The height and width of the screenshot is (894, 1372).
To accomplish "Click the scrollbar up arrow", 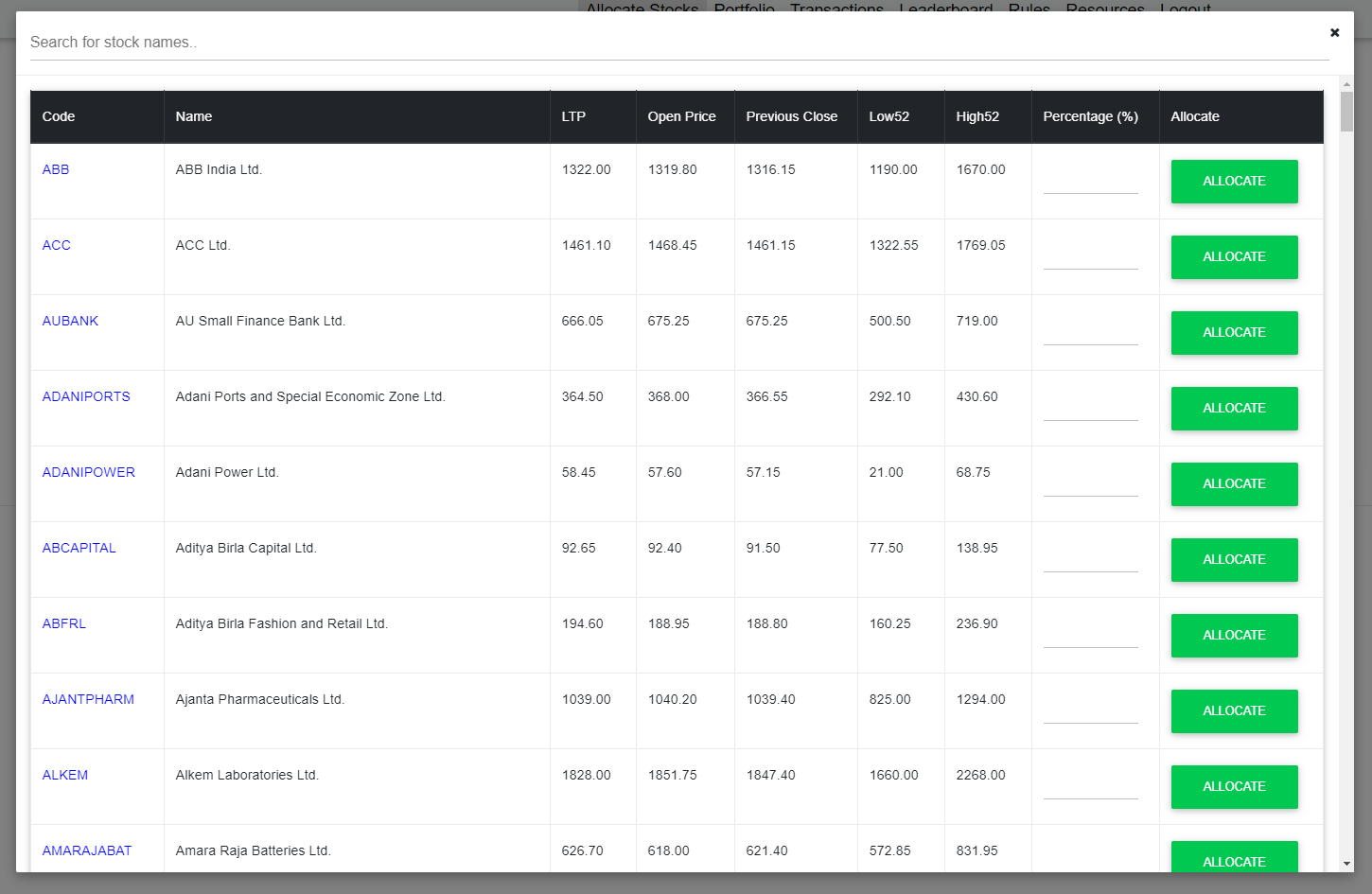I will point(1346,84).
